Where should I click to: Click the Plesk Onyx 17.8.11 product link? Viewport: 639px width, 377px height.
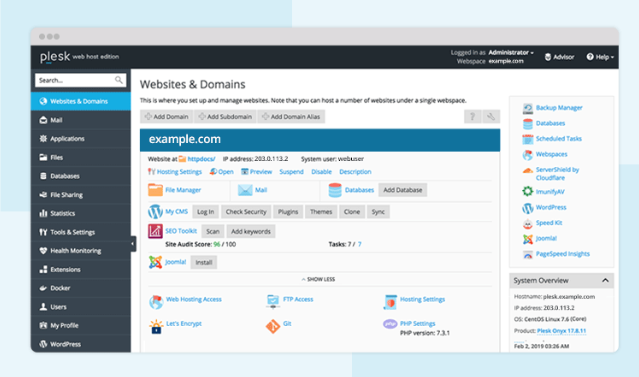[562, 331]
